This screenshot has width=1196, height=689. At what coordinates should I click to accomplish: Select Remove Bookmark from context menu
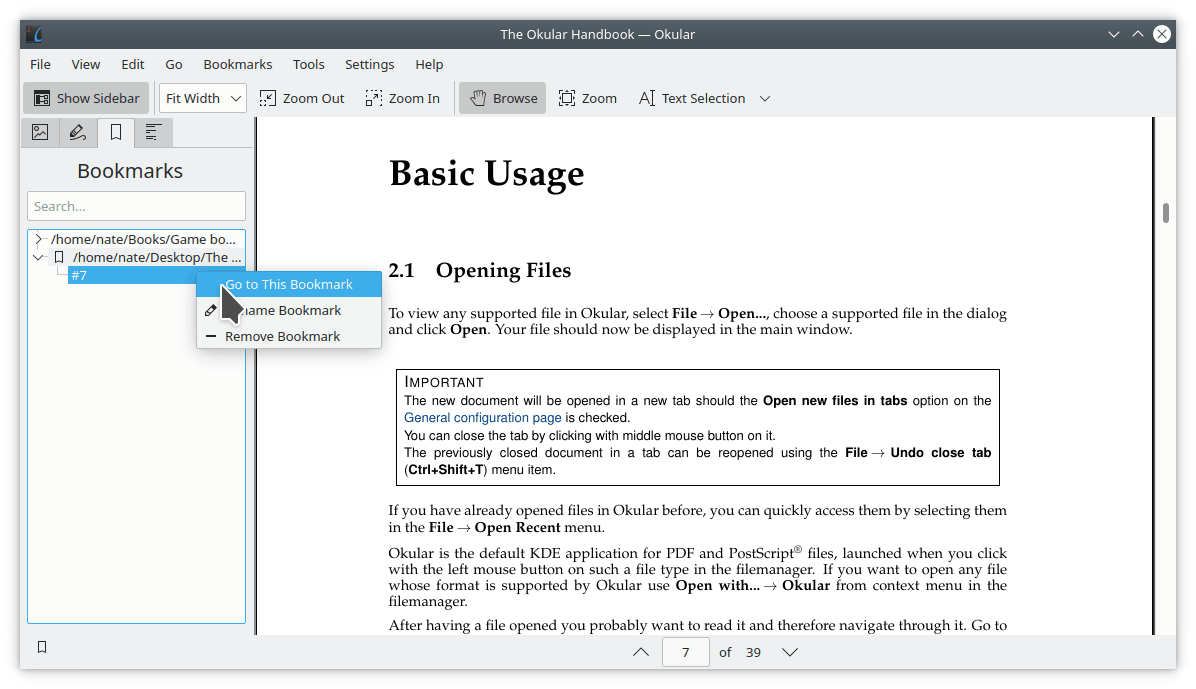coord(283,336)
